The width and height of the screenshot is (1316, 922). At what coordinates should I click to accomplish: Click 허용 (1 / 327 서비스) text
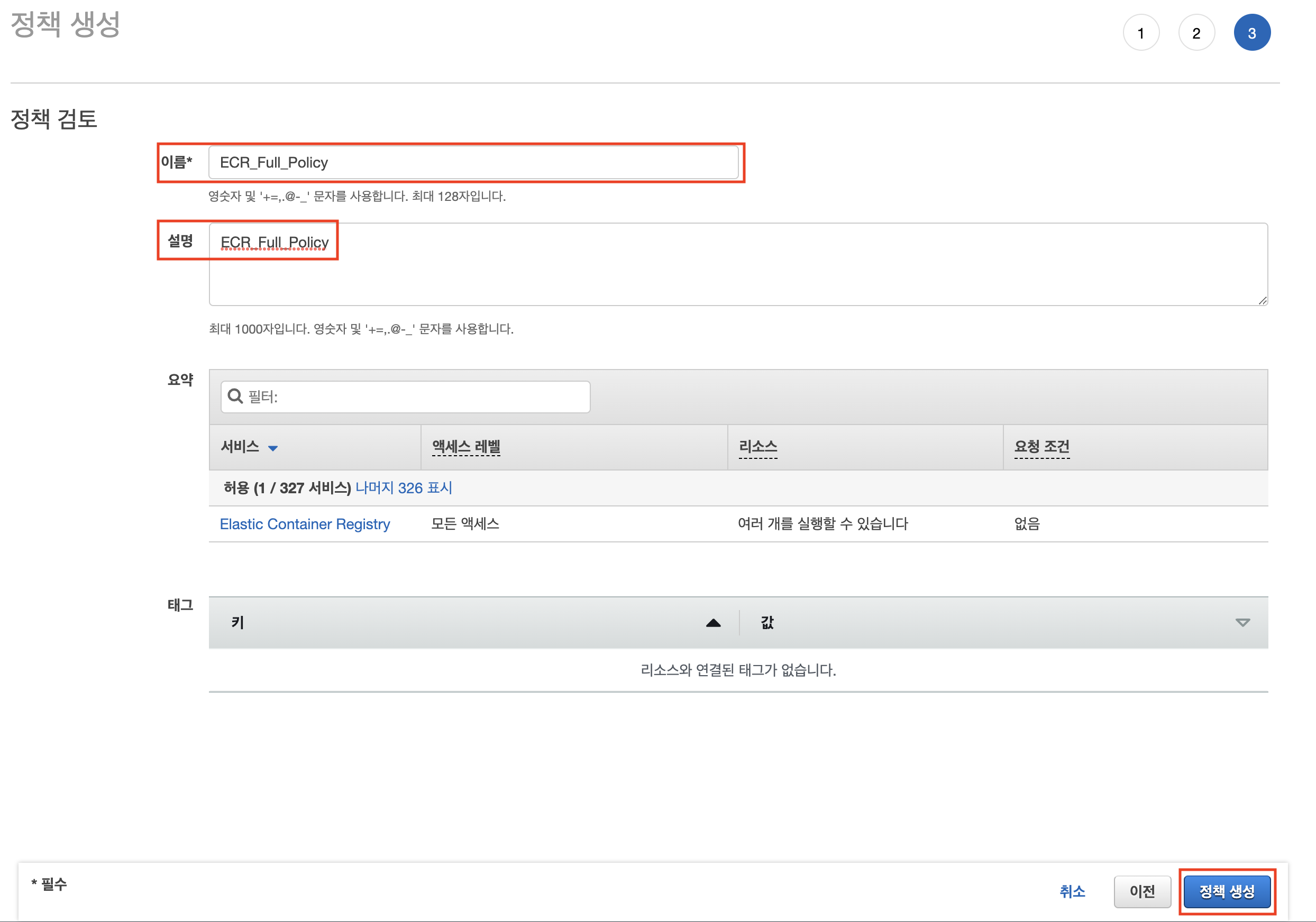(x=287, y=487)
